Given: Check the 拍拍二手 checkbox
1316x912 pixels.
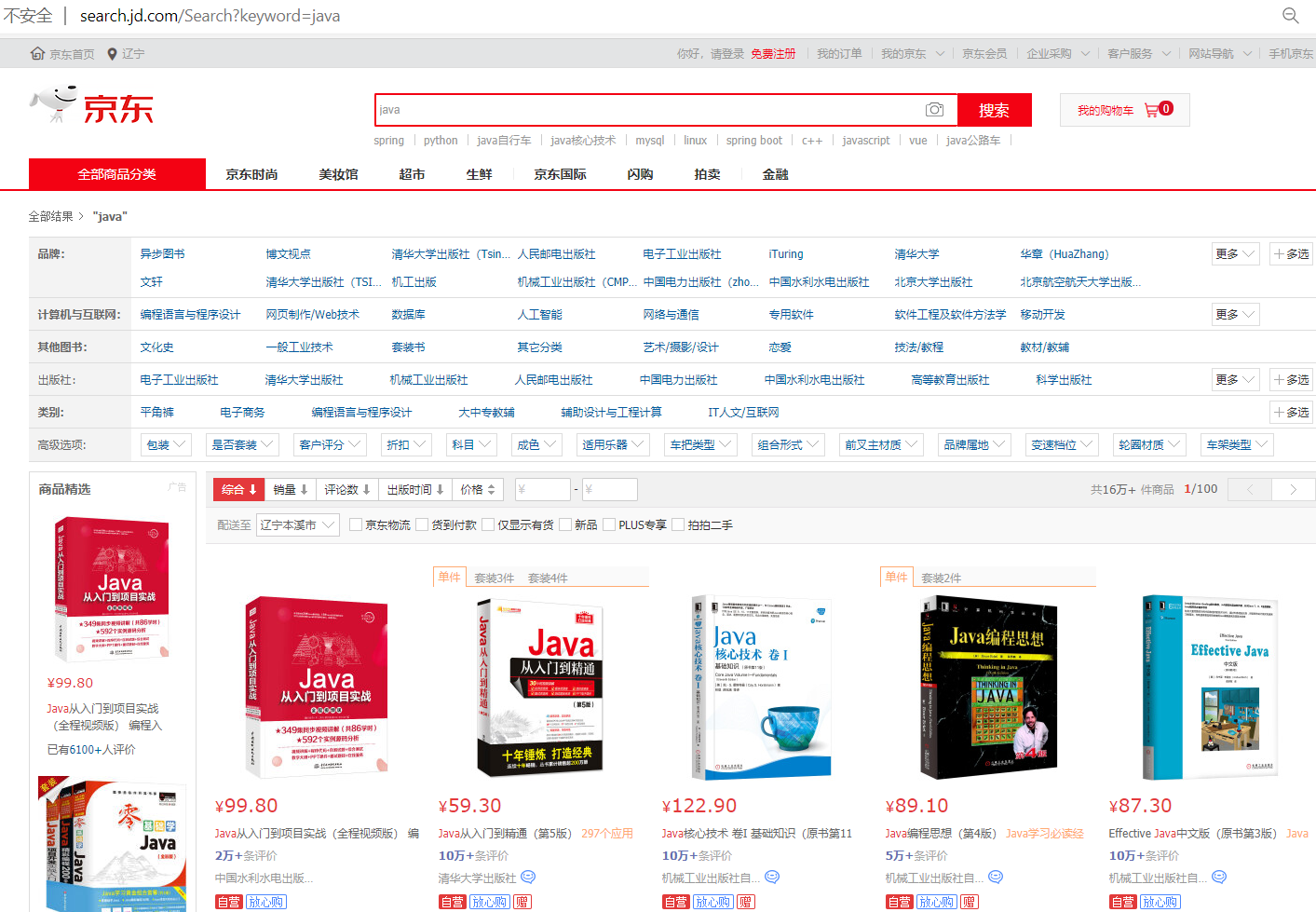Looking at the screenshot, I should click(678, 524).
